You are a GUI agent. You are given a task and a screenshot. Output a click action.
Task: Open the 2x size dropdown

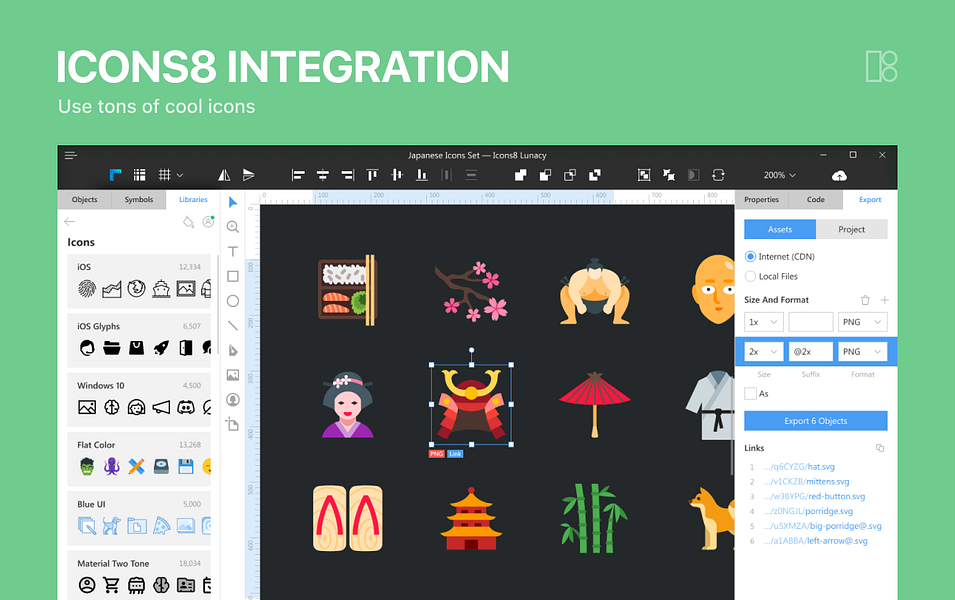click(763, 351)
